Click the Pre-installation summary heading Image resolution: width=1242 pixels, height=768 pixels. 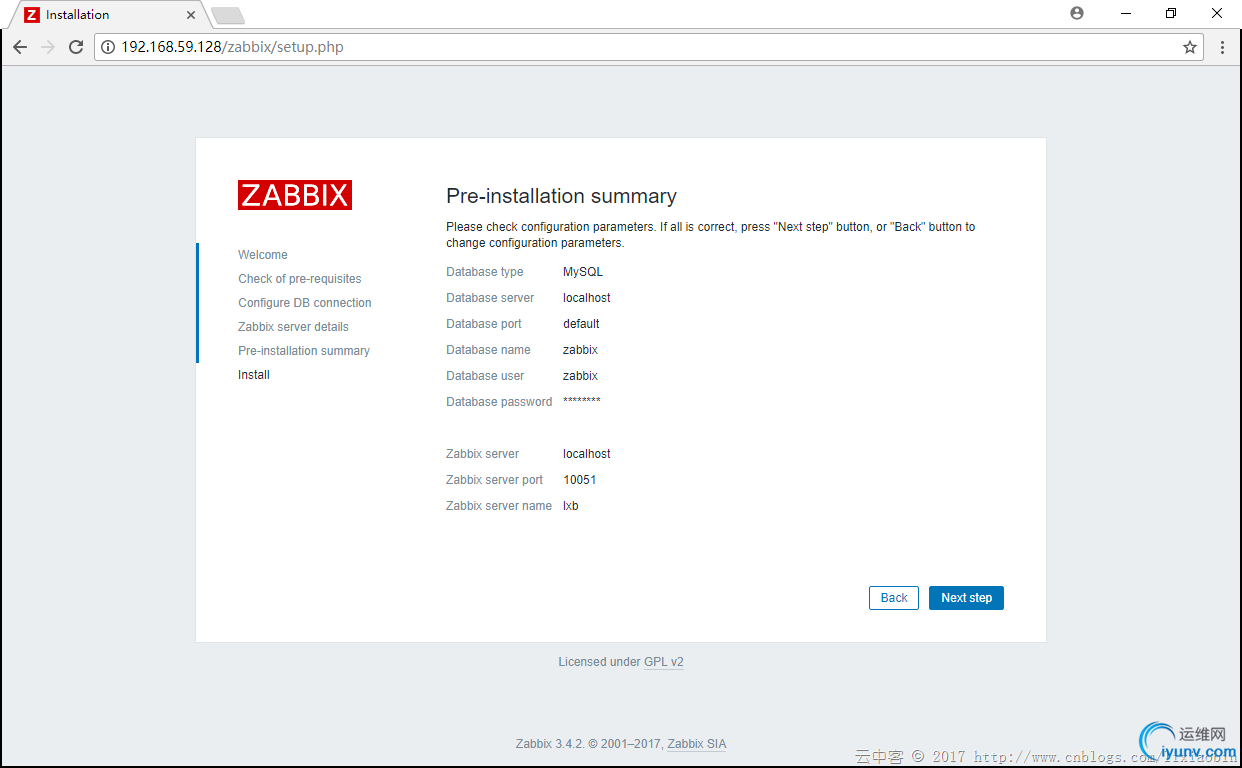561,196
